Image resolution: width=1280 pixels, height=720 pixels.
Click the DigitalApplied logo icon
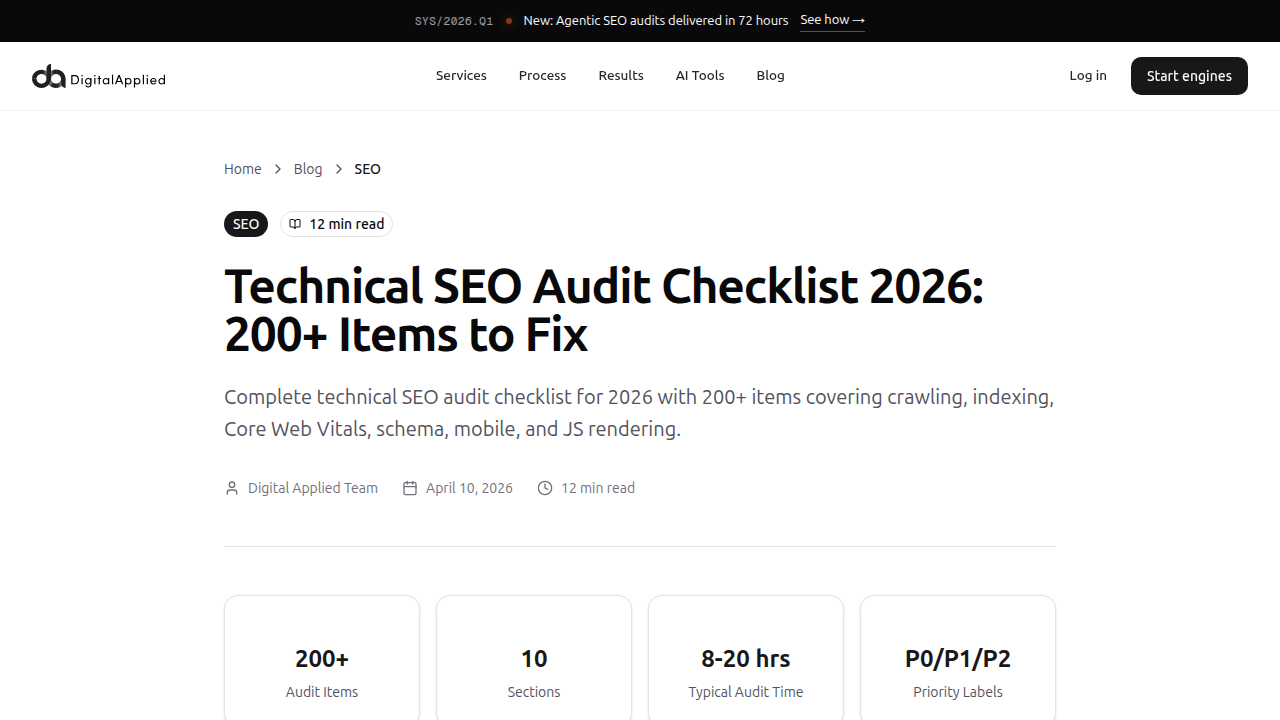click(47, 76)
